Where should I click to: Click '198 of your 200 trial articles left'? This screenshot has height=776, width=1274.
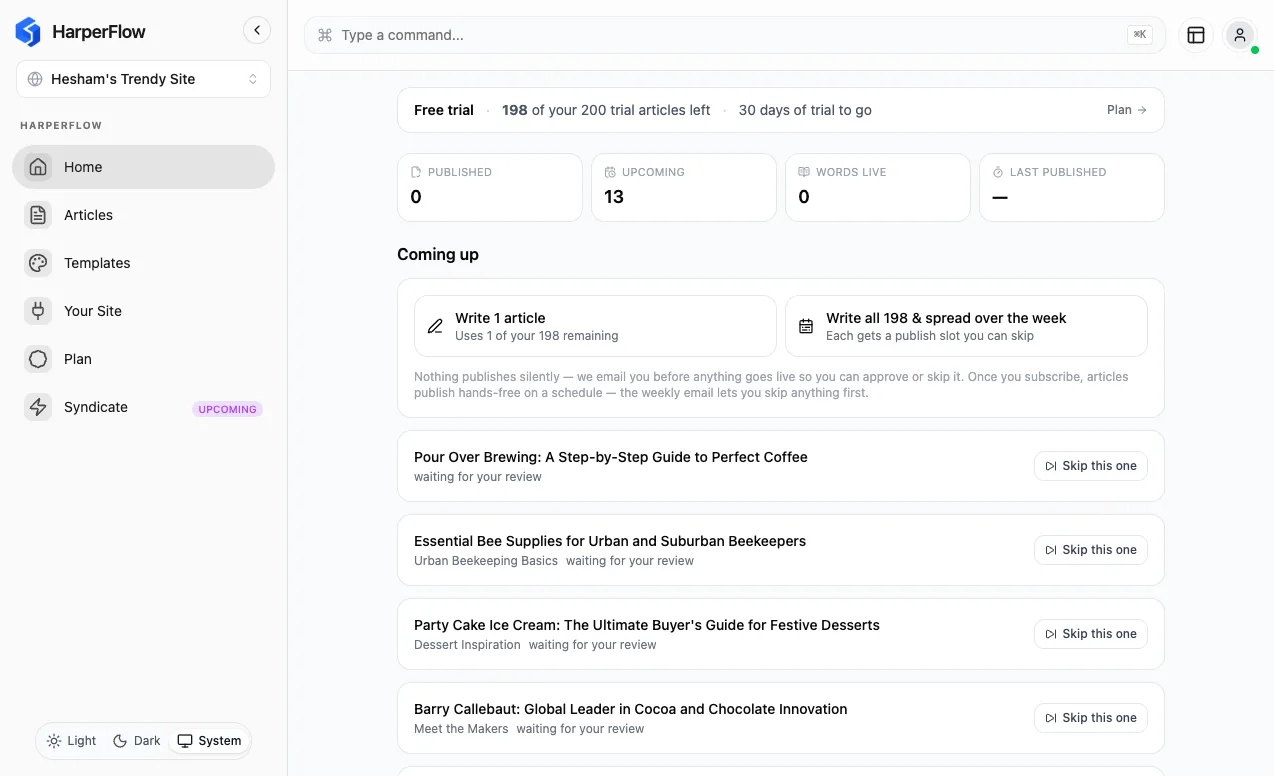click(x=606, y=110)
